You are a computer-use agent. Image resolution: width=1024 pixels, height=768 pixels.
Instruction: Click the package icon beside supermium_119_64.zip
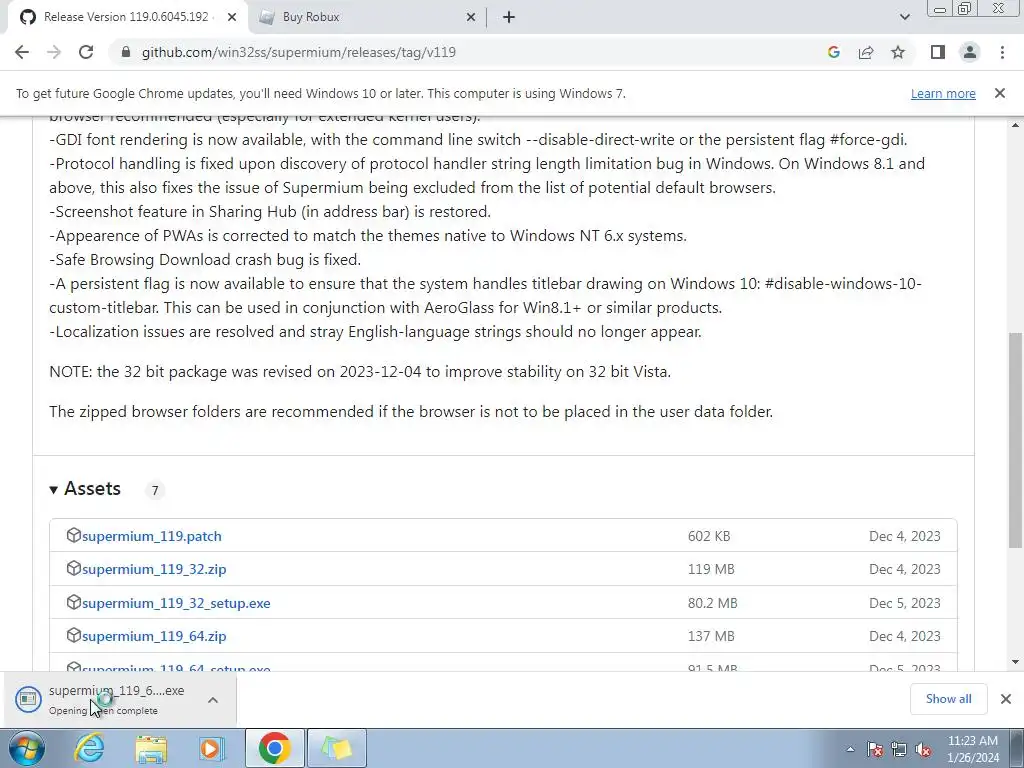[x=73, y=635]
